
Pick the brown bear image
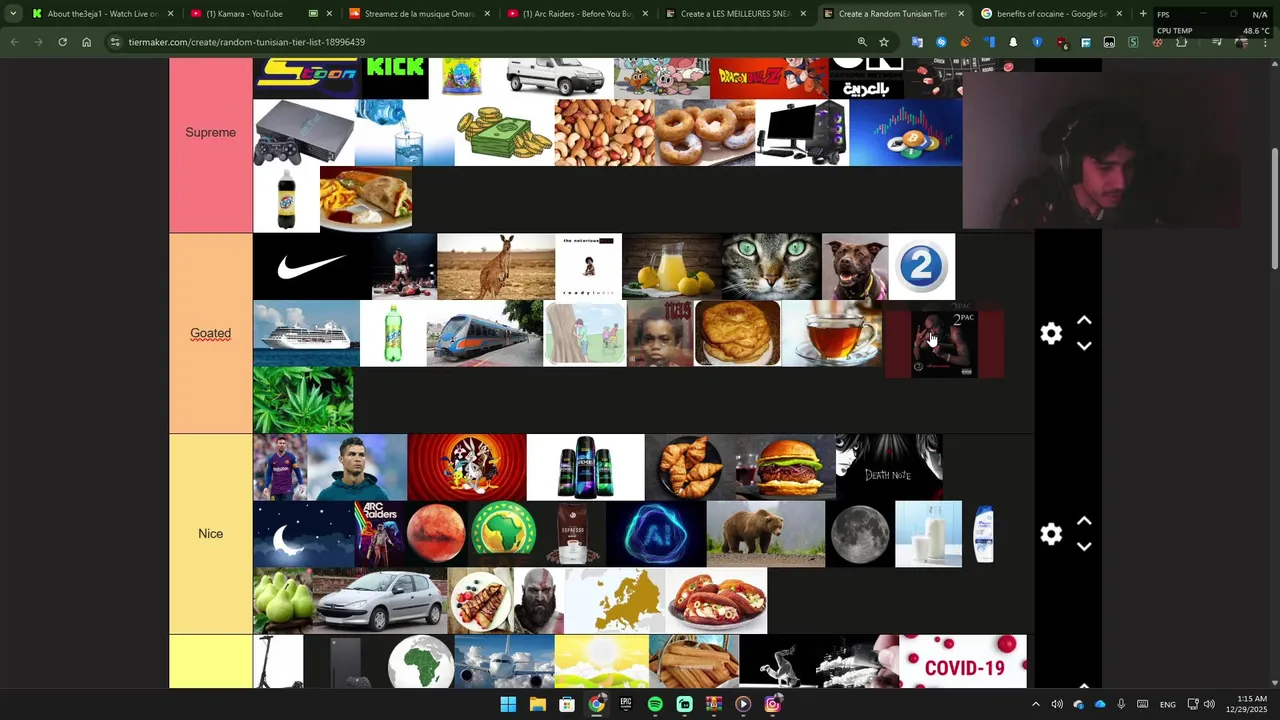(x=766, y=534)
